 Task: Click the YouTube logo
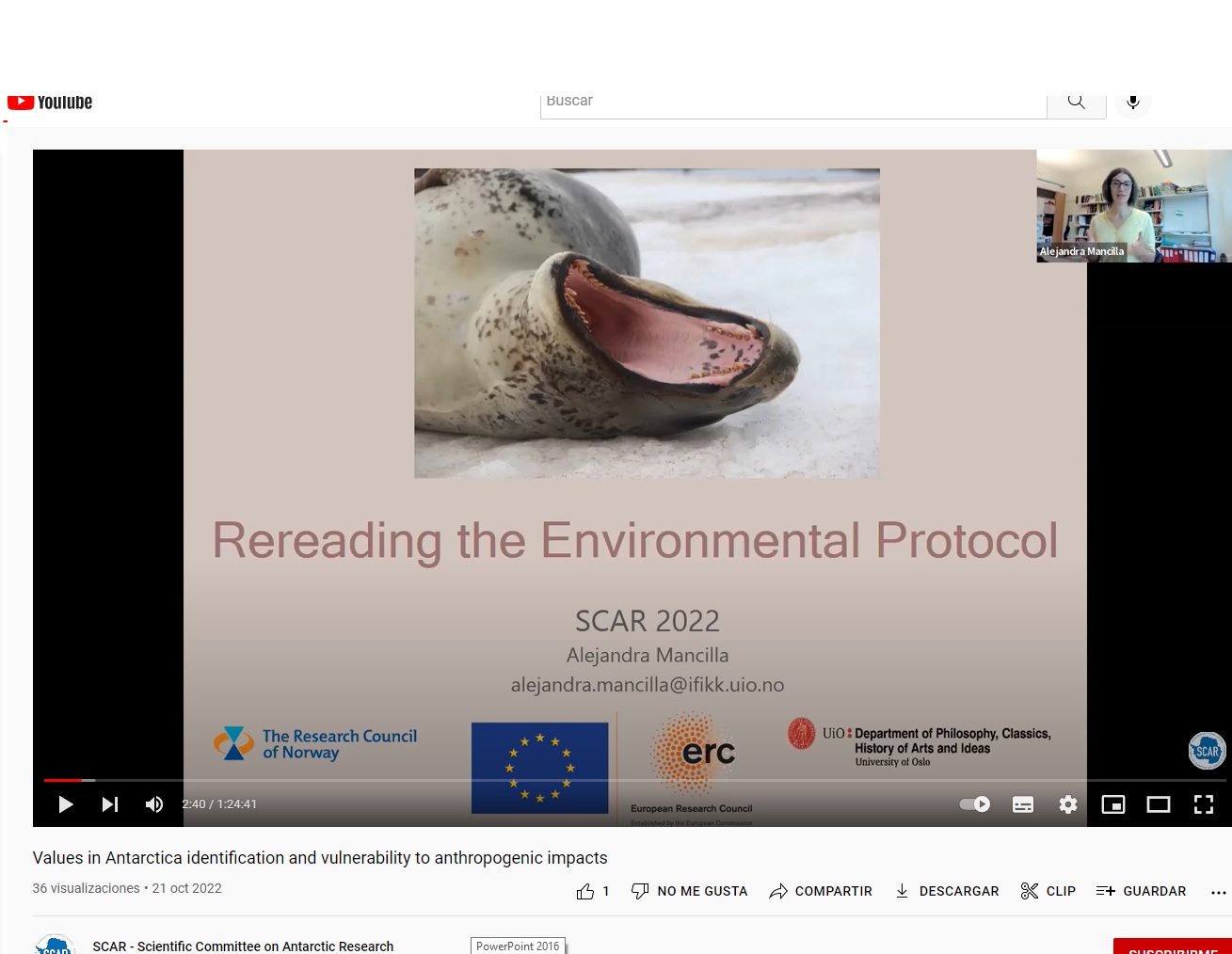[x=49, y=102]
